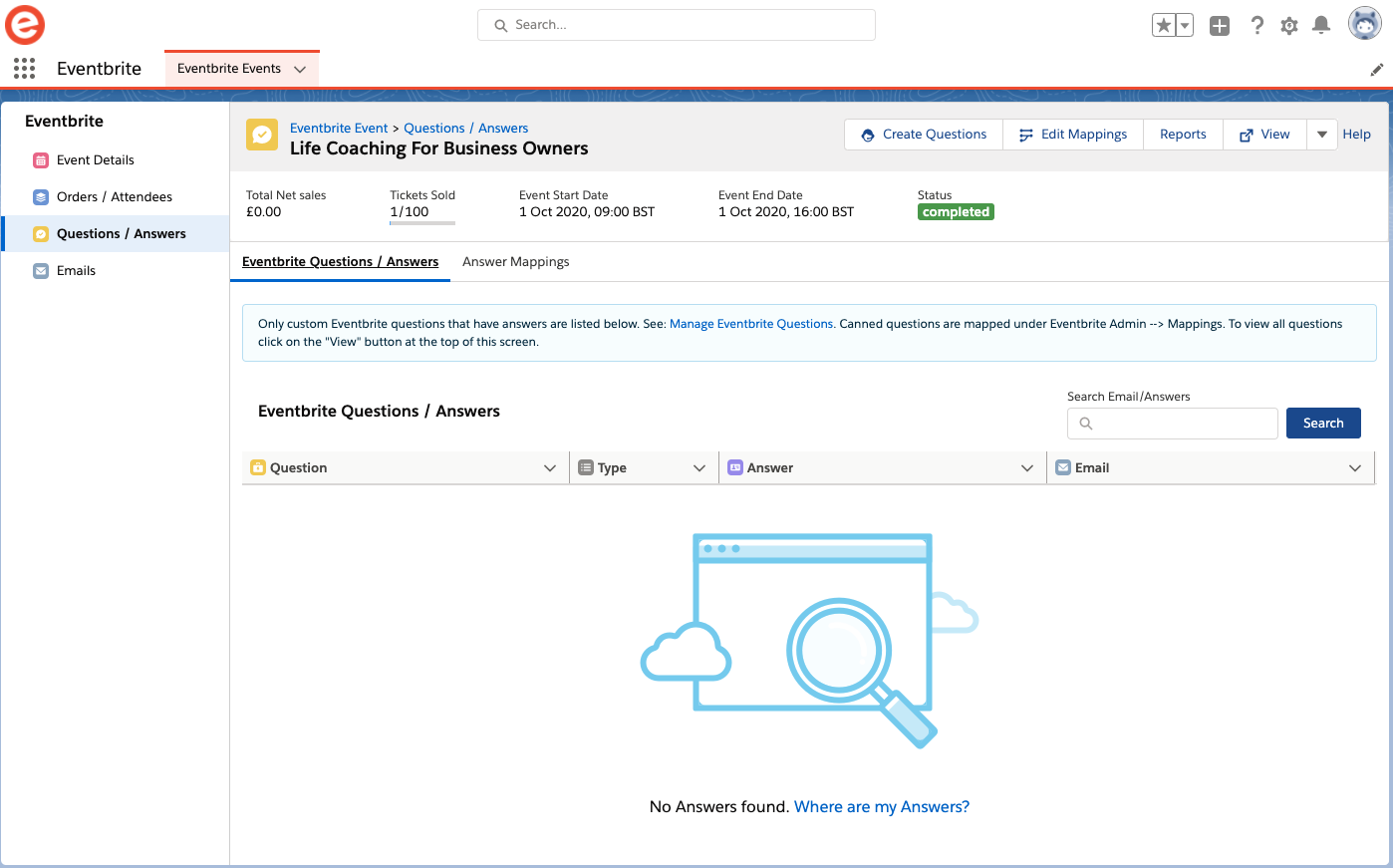Screen dimensions: 1393x868
Task: Click the Type column header icon
Action: (x=586, y=467)
